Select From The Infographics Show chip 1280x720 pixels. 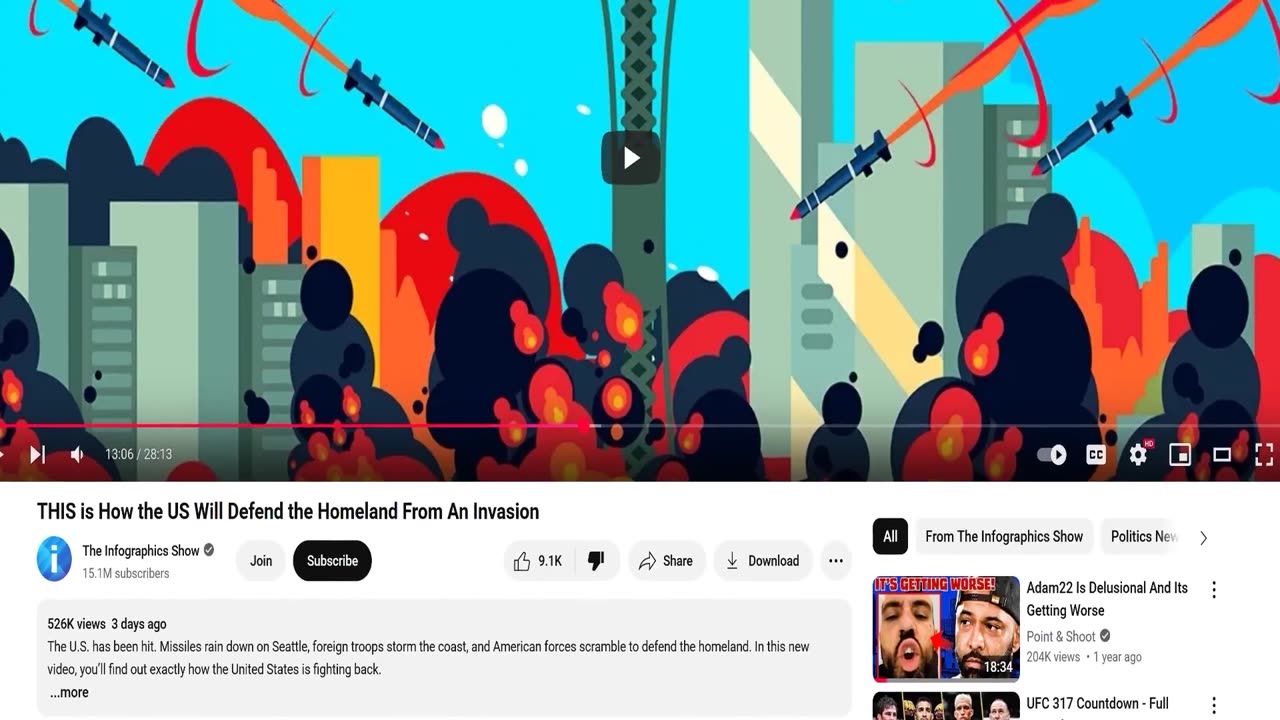click(1004, 537)
